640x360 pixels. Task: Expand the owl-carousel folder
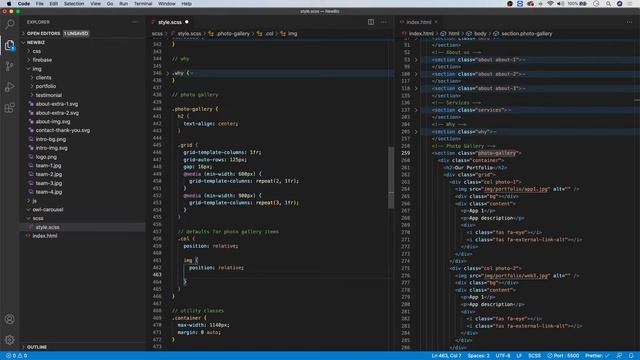tap(48, 209)
